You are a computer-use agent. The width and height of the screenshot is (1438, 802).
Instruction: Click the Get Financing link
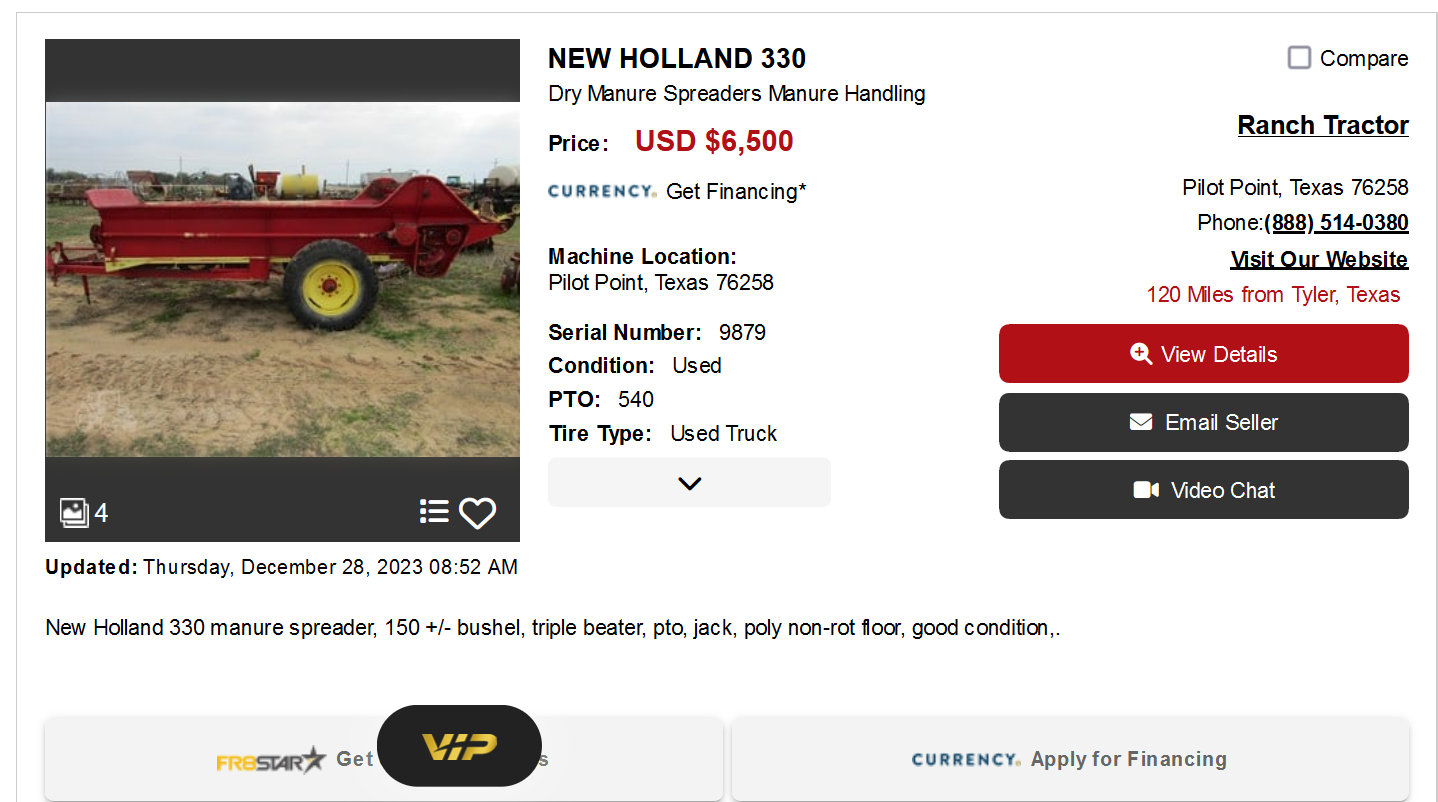(735, 191)
